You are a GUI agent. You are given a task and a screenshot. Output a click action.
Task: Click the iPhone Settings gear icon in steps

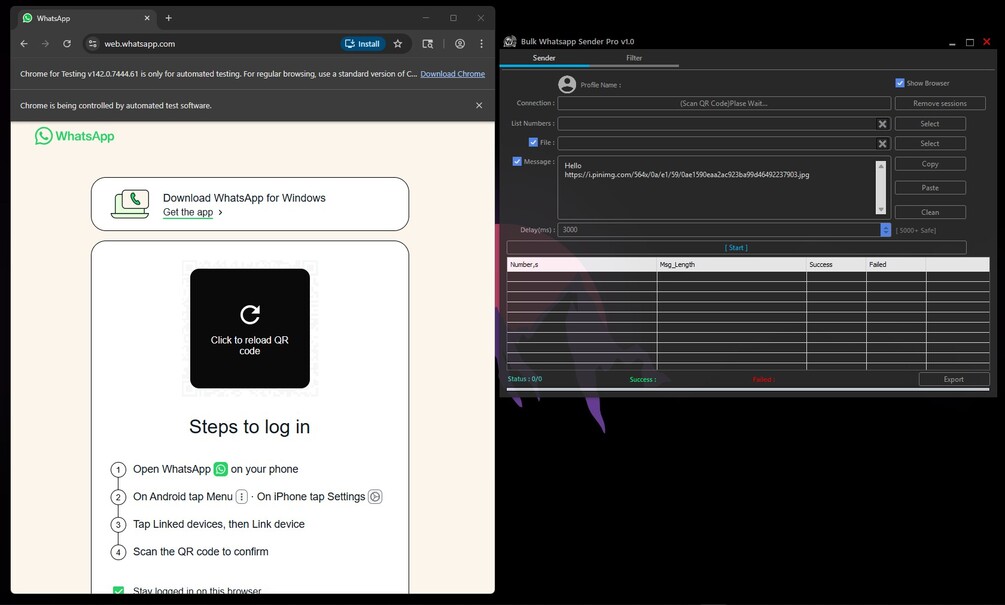tap(375, 497)
